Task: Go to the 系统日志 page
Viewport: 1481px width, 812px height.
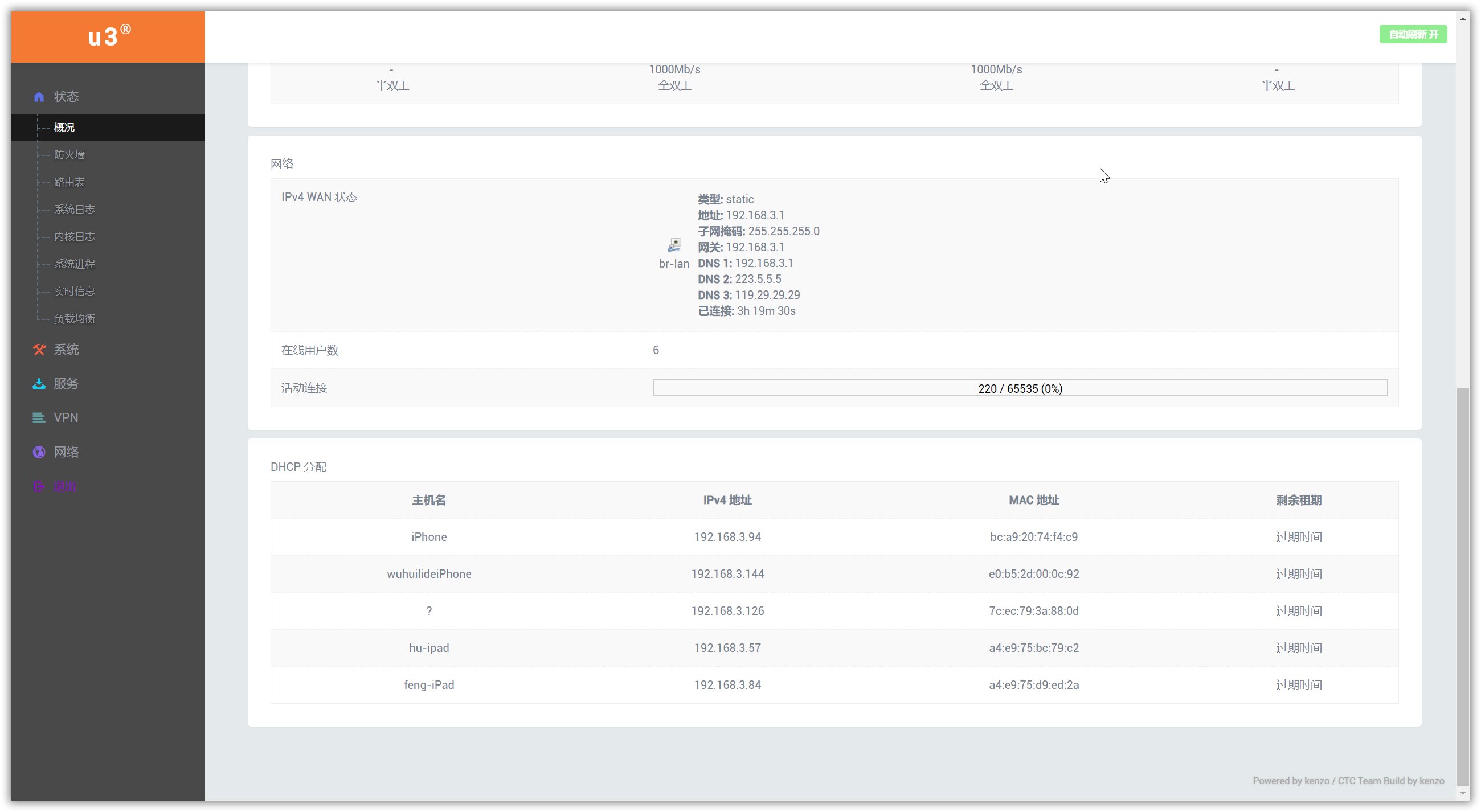Action: [x=75, y=209]
